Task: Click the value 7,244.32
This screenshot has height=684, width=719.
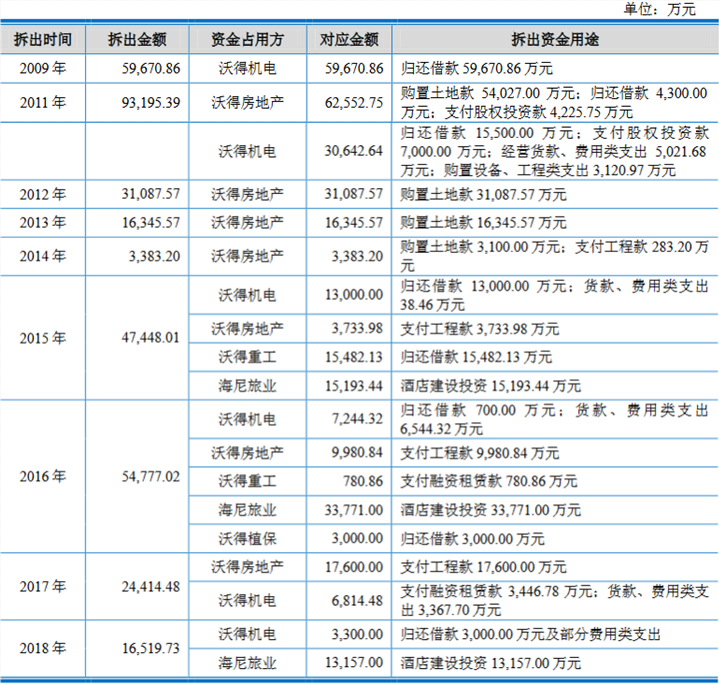Action: pos(358,419)
